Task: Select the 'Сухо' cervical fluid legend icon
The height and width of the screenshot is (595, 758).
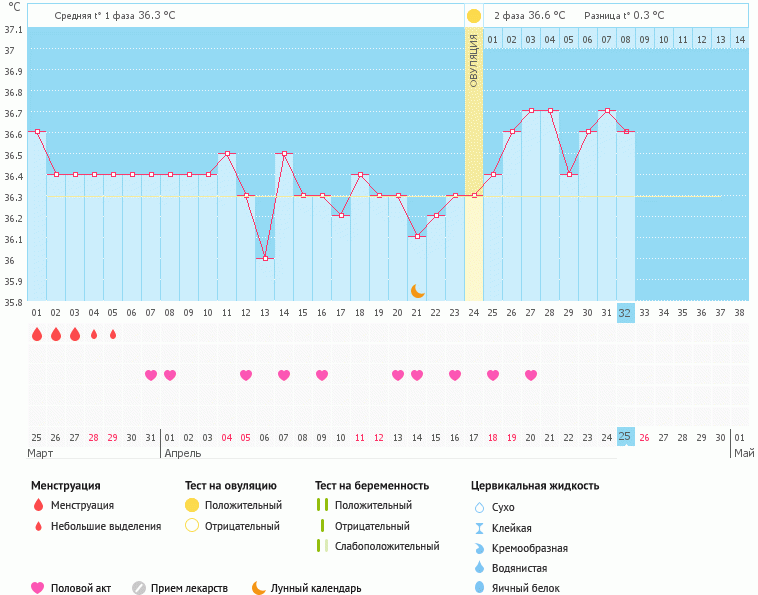Action: click(479, 507)
